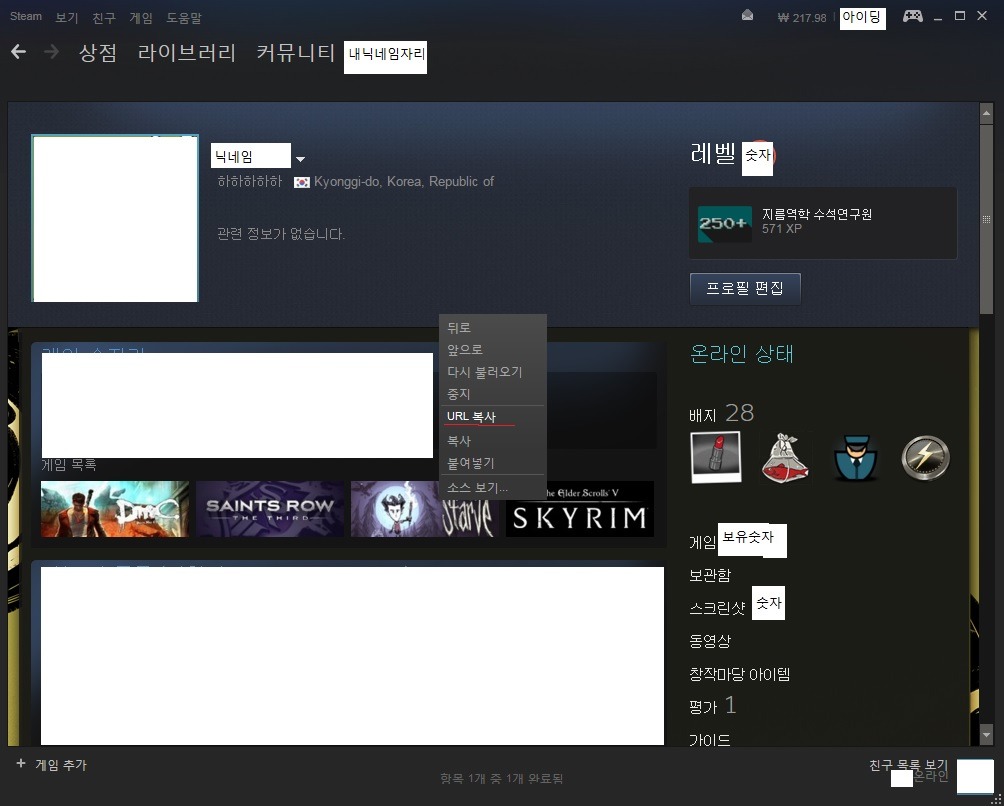This screenshot has width=1004, height=806.
Task: Click the 게임 목록 label
Action: coord(69,465)
